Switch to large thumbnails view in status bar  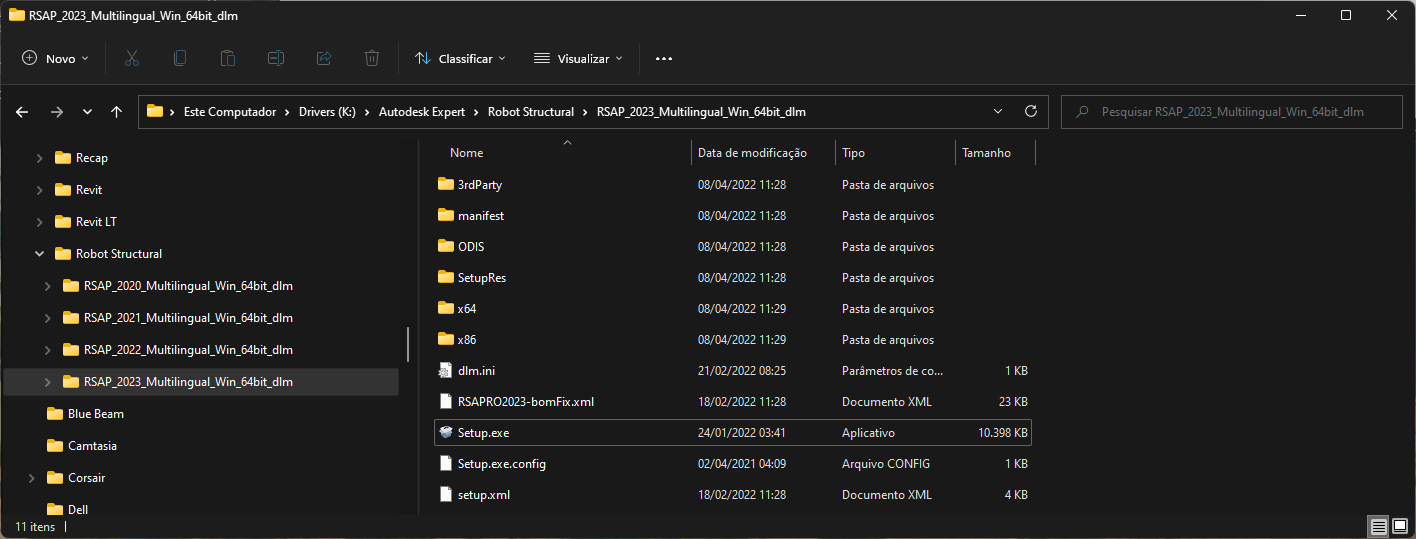(1400, 526)
